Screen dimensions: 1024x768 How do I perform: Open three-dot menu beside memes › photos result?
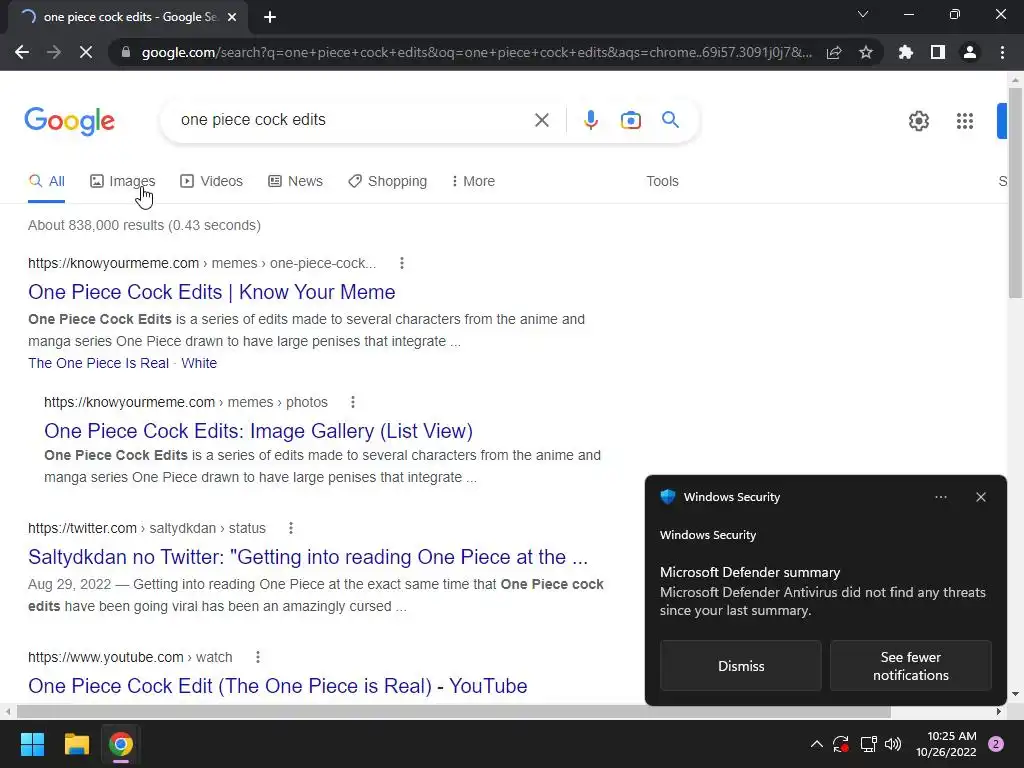(353, 402)
